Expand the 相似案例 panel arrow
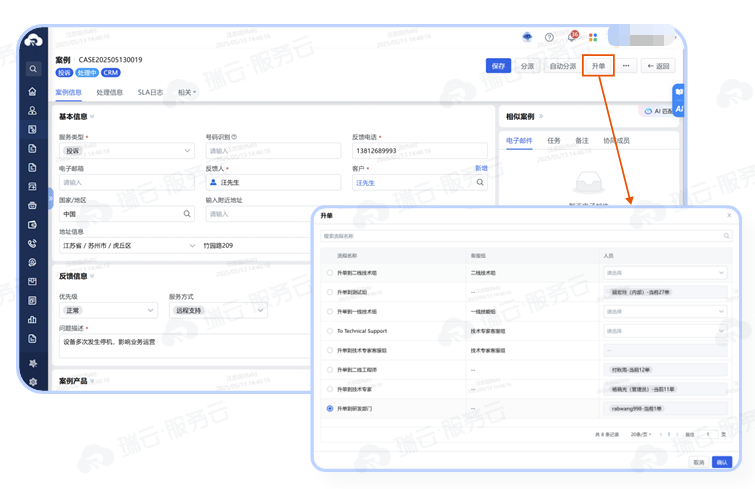The height and width of the screenshot is (489, 755). (541, 116)
